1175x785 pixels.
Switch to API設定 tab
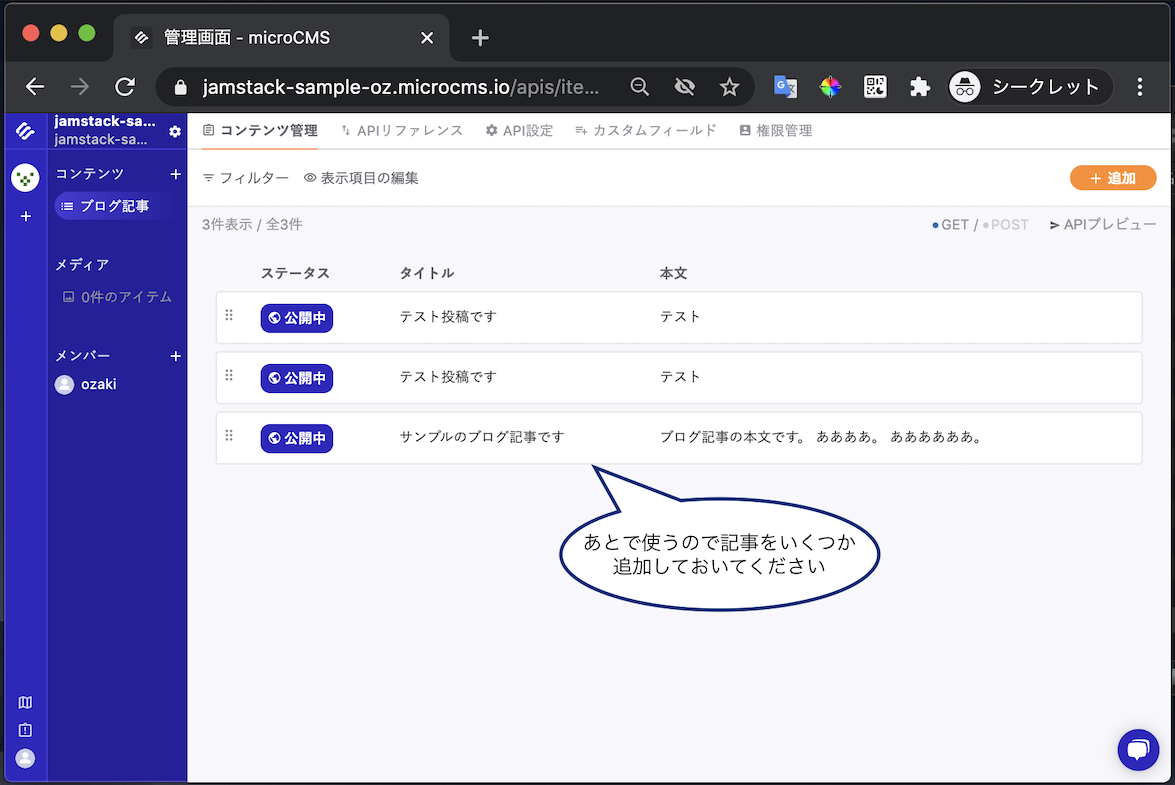point(519,130)
